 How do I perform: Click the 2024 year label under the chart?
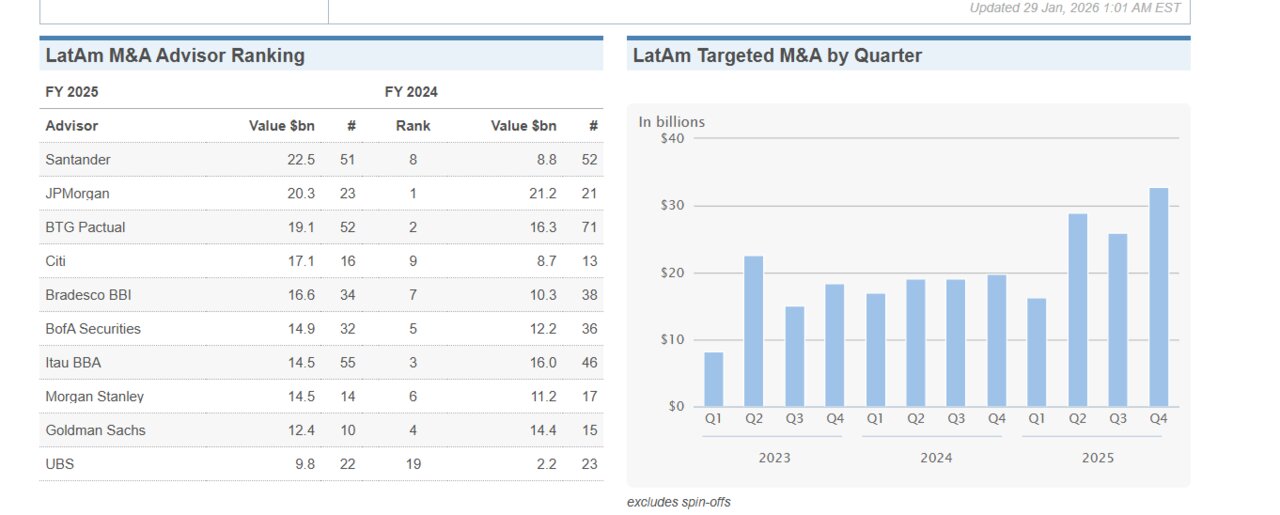(936, 458)
